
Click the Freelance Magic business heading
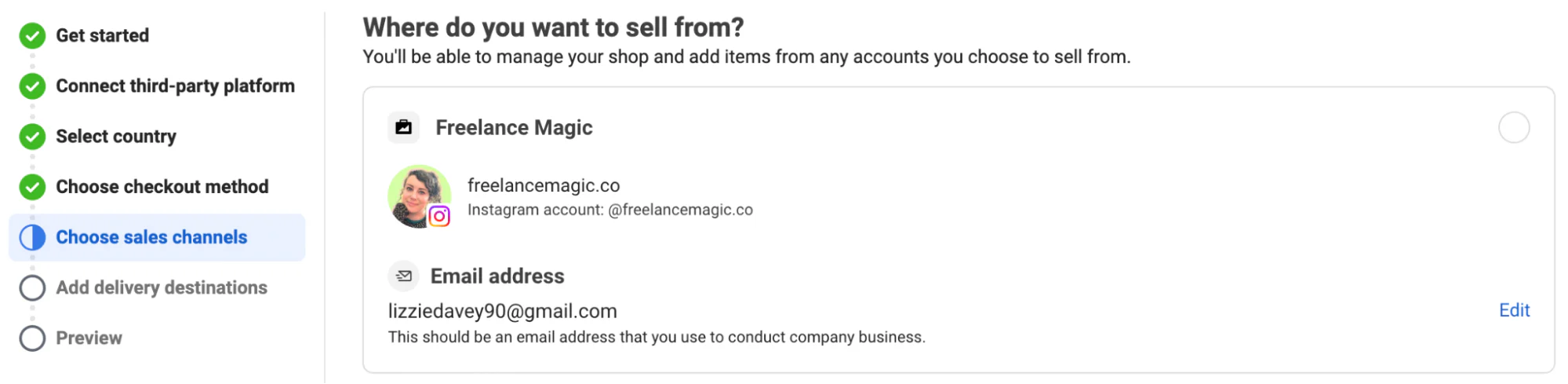tap(514, 127)
